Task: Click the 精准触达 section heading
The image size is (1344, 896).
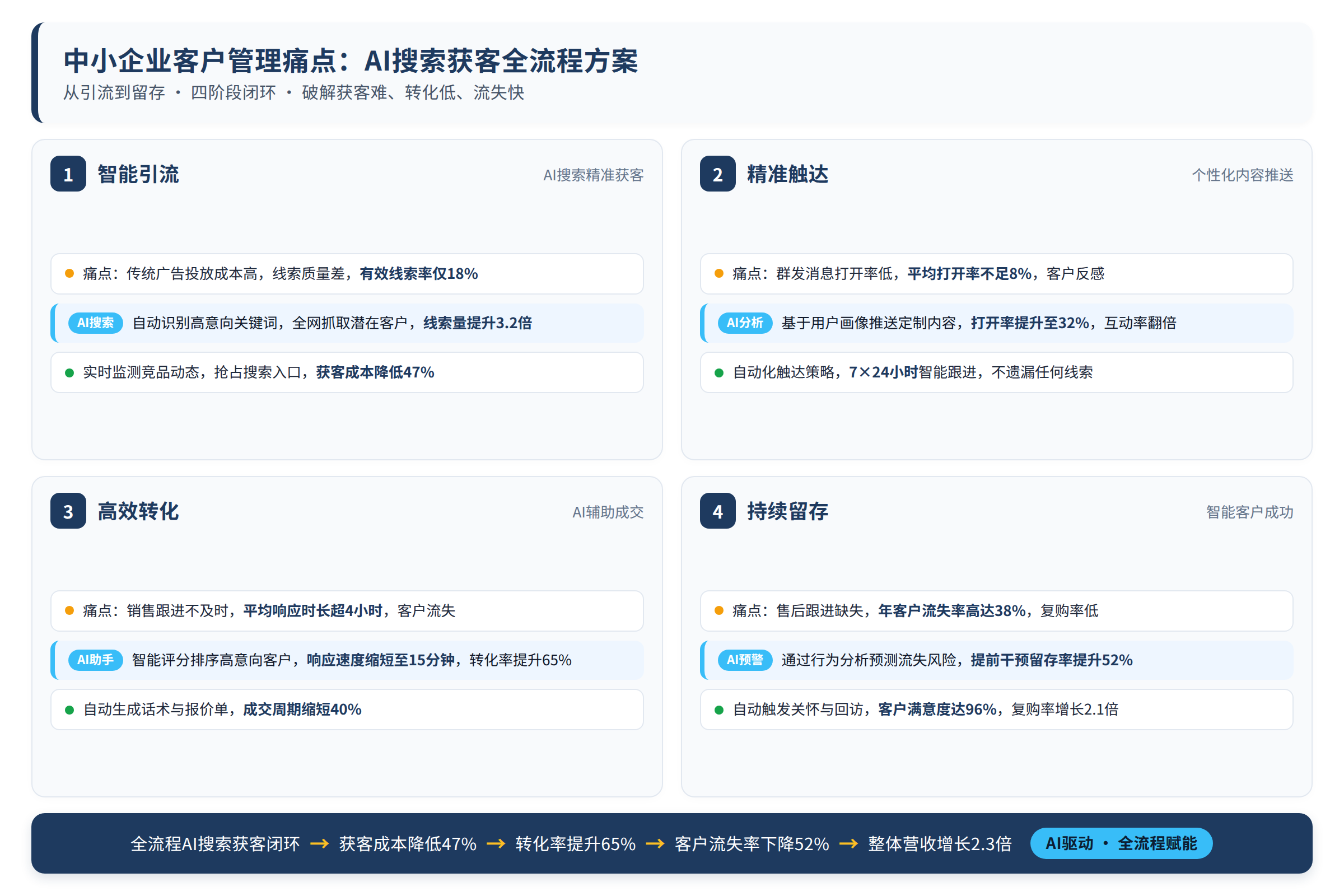Action: (788, 174)
